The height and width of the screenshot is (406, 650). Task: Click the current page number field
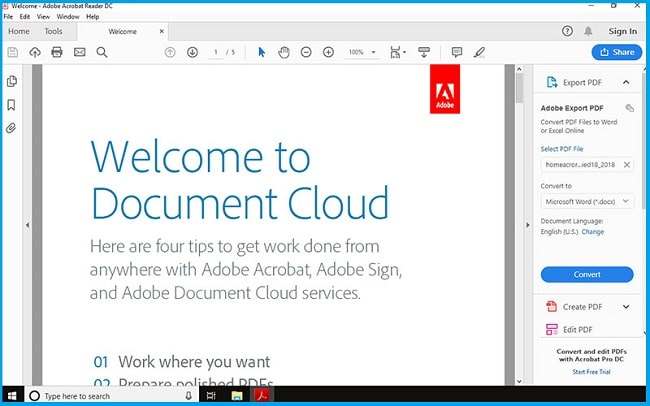(x=216, y=52)
